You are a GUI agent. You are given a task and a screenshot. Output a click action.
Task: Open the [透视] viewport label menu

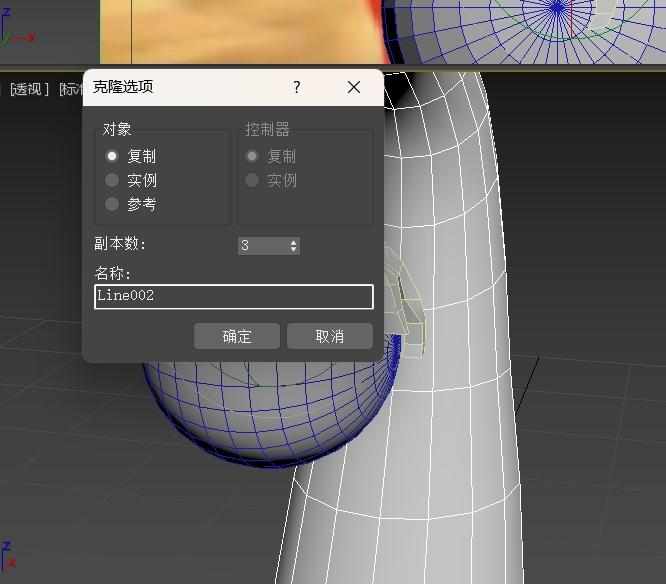(x=29, y=89)
